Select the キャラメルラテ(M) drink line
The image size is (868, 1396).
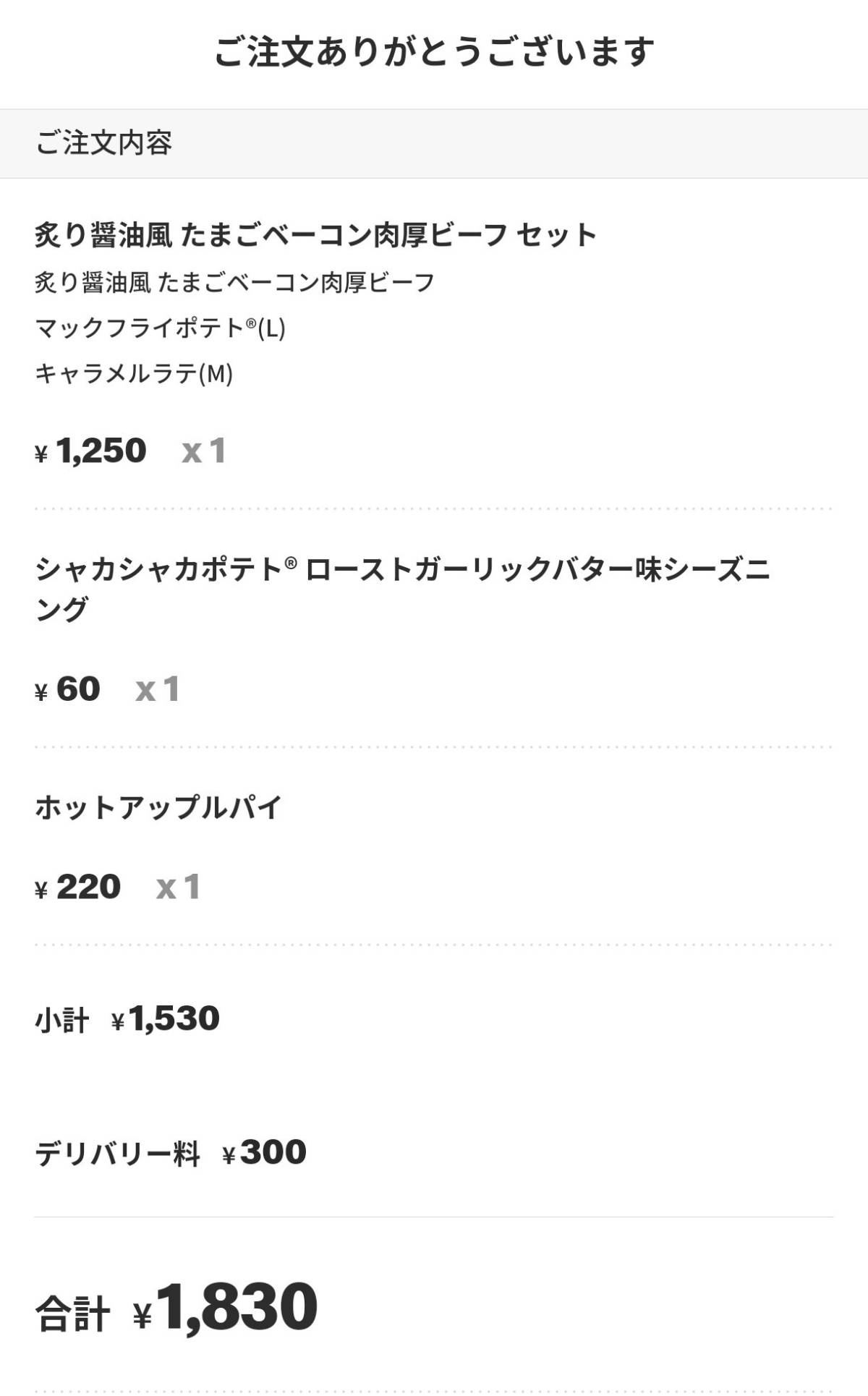click(x=134, y=374)
